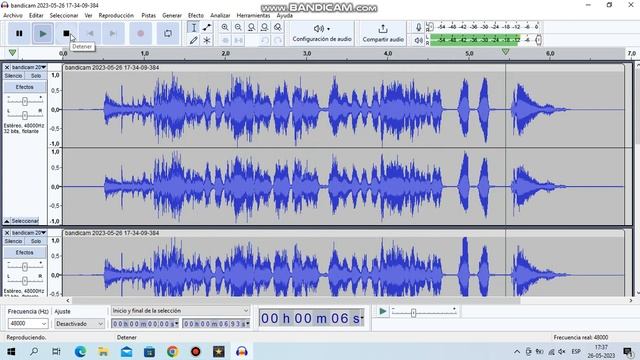Adjust first track pan slider

pyautogui.click(x=24, y=115)
